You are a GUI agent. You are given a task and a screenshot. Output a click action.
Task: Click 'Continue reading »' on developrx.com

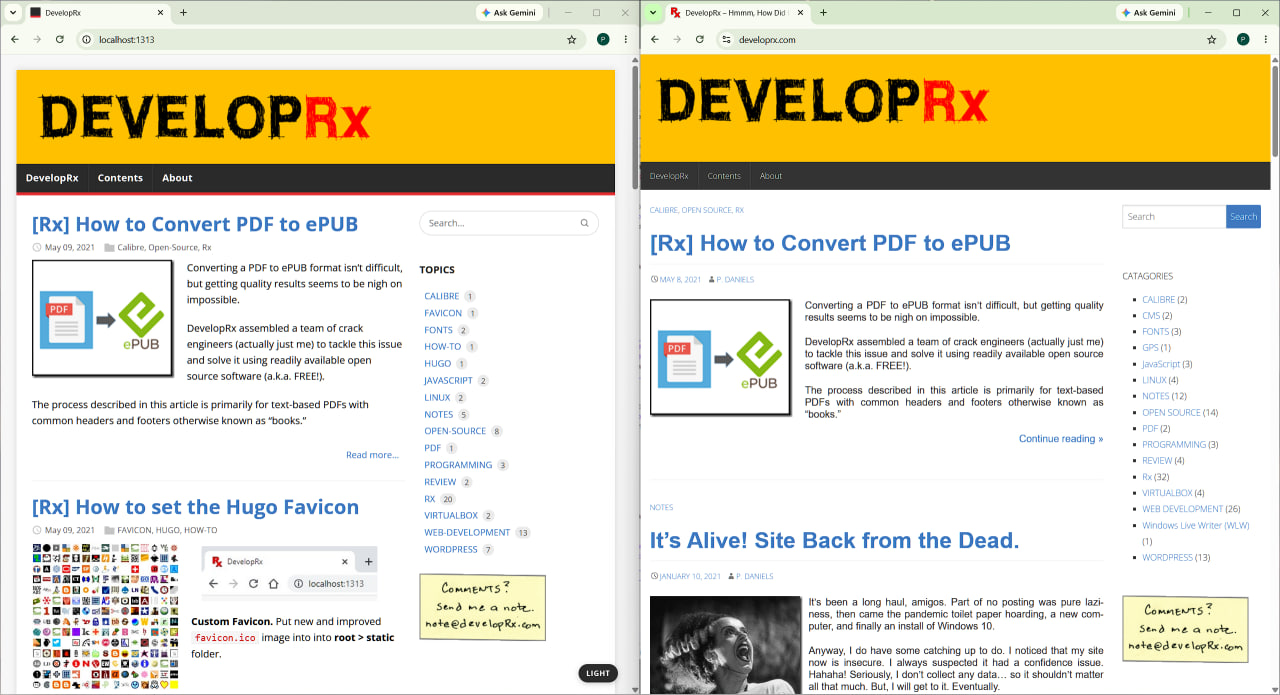coord(1061,439)
